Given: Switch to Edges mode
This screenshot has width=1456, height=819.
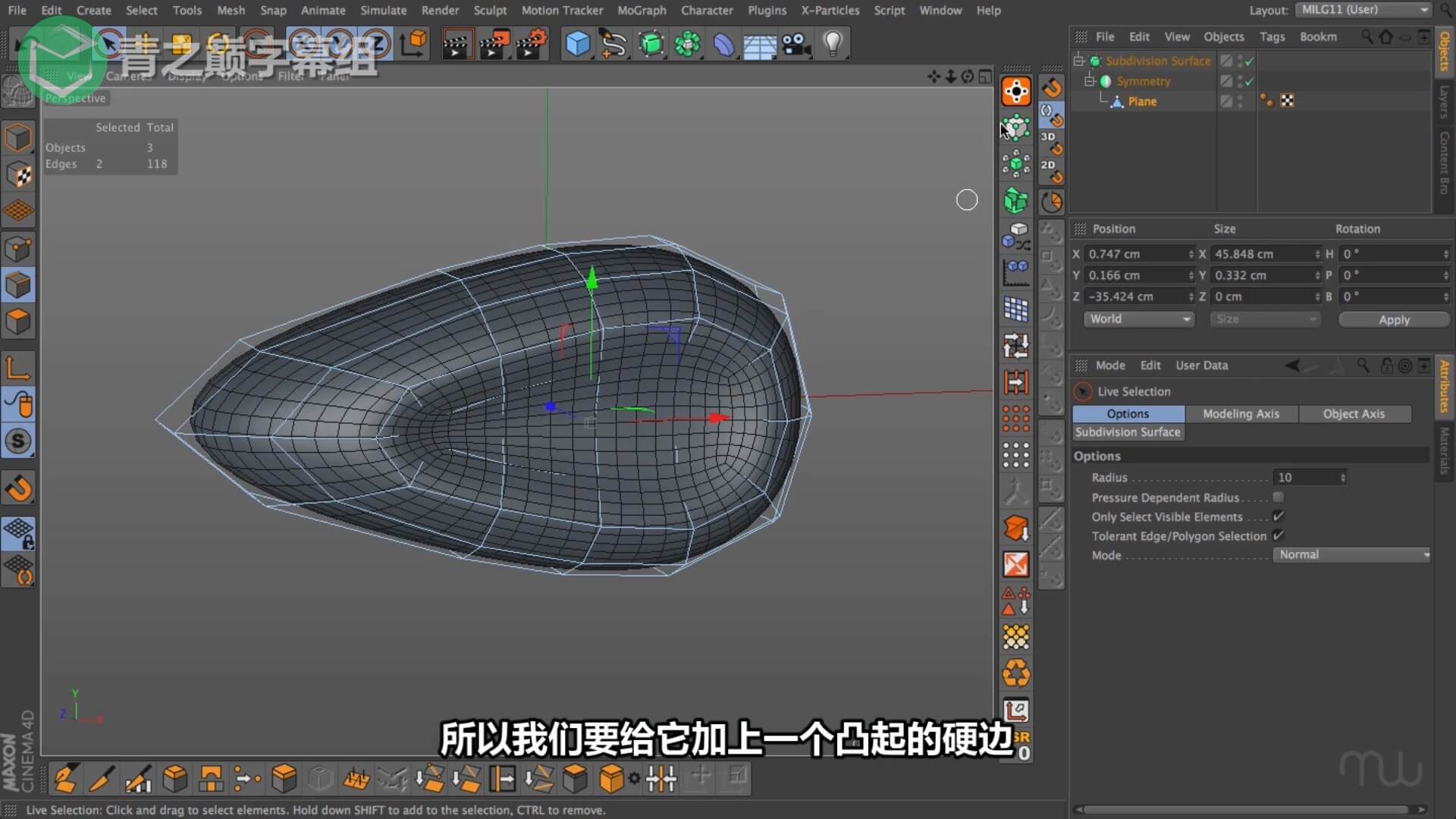Looking at the screenshot, I should point(18,286).
